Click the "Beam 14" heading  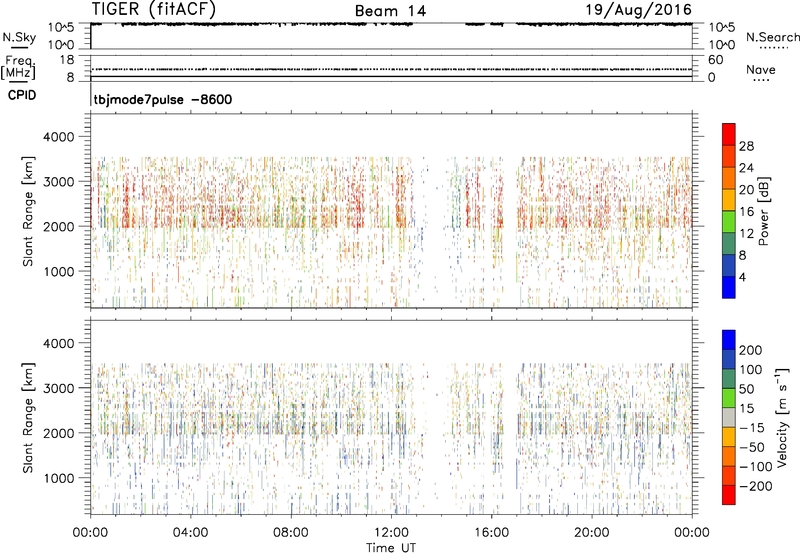pos(390,11)
